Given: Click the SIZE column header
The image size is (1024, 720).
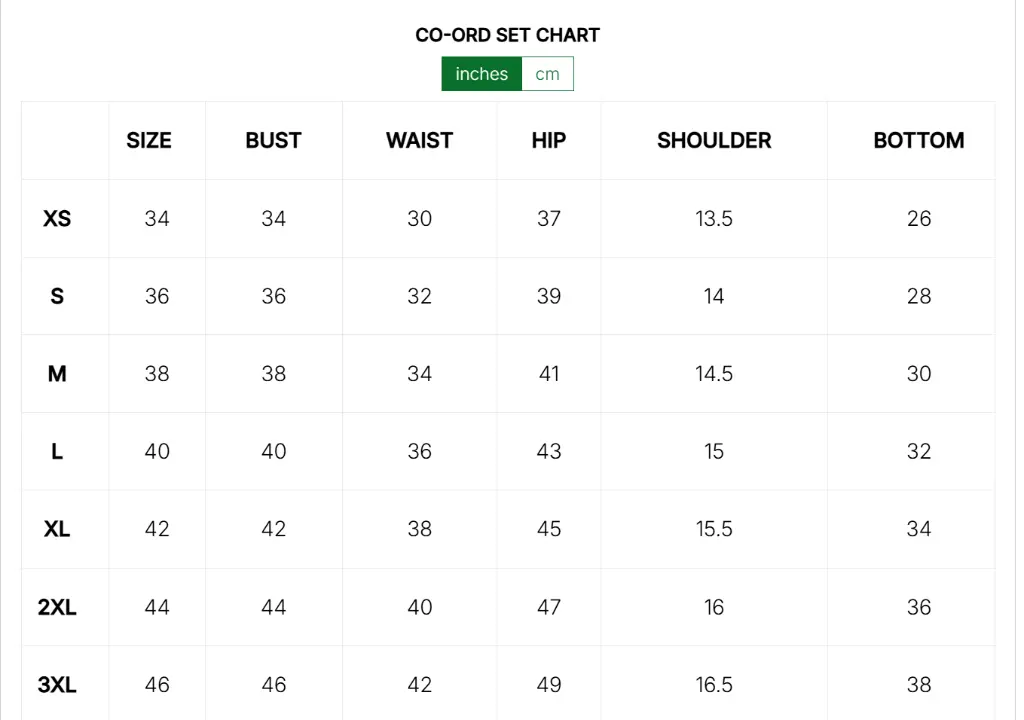Looking at the screenshot, I should 149,141.
